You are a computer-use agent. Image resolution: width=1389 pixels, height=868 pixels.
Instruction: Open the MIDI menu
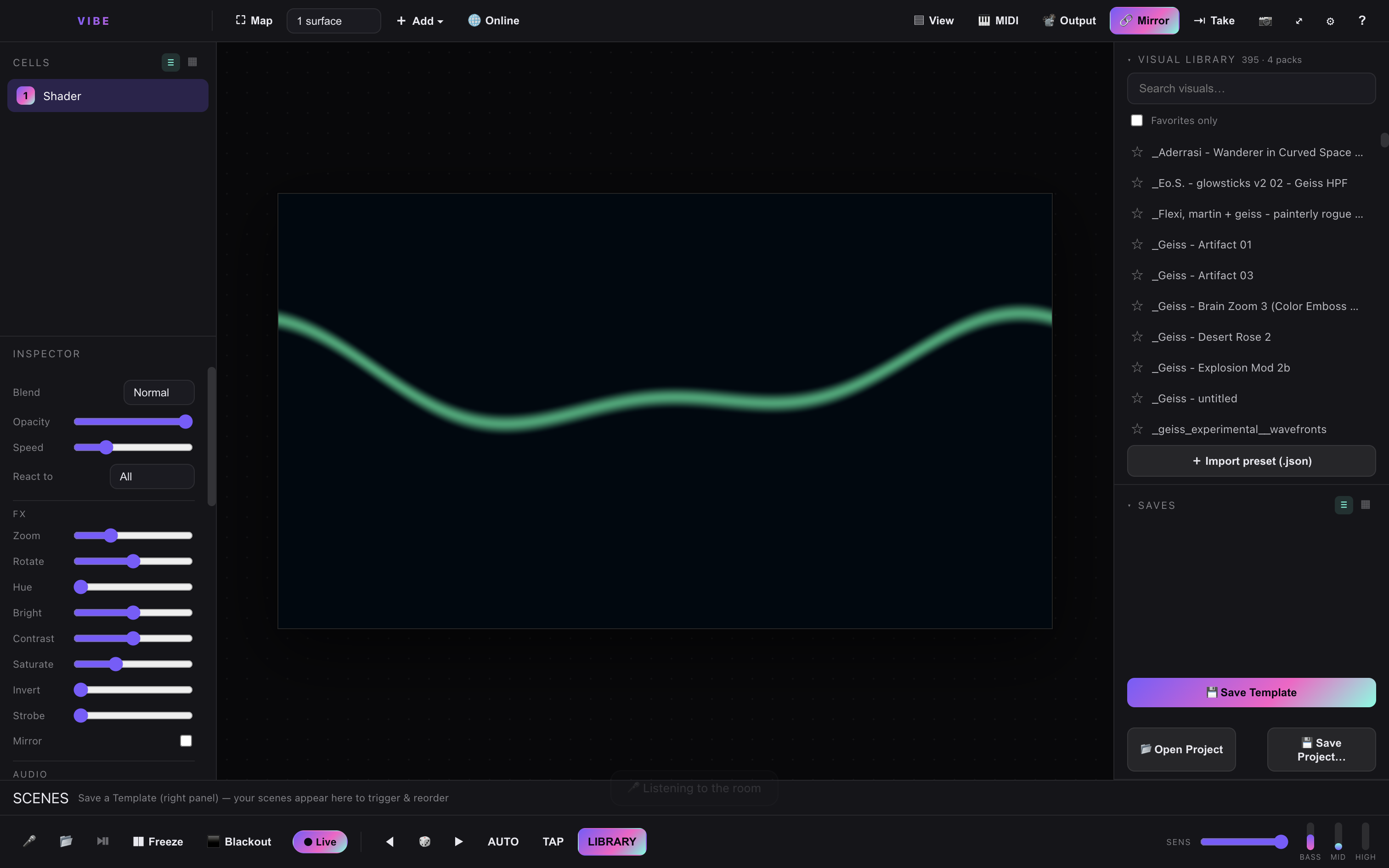(x=999, y=21)
